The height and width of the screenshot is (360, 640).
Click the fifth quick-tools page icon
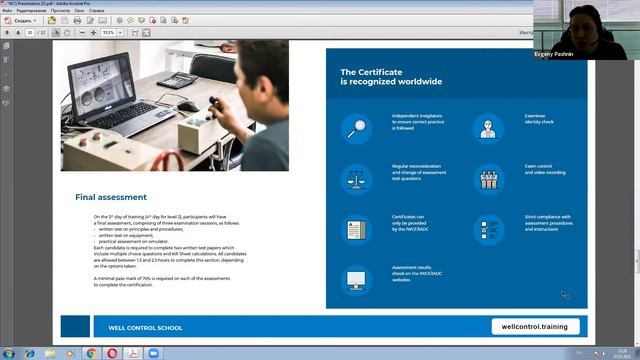pyautogui.click(x=163, y=20)
